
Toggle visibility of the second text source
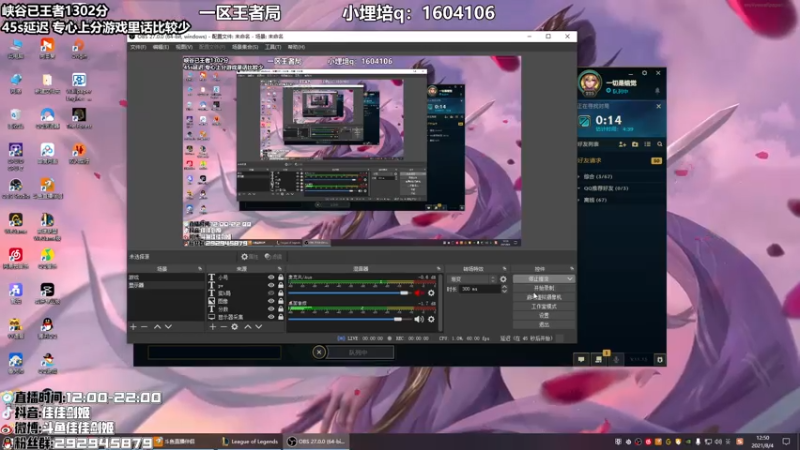[x=271, y=285]
